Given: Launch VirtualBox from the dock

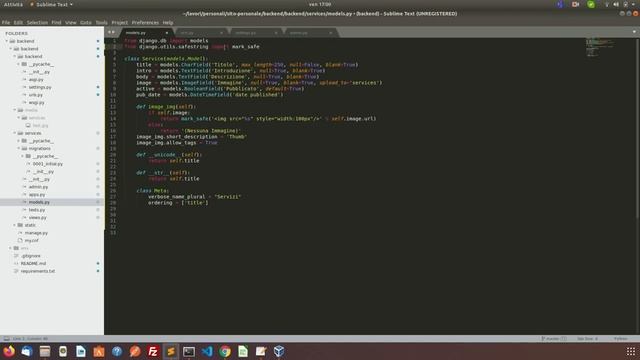Looking at the screenshot, I should point(279,351).
